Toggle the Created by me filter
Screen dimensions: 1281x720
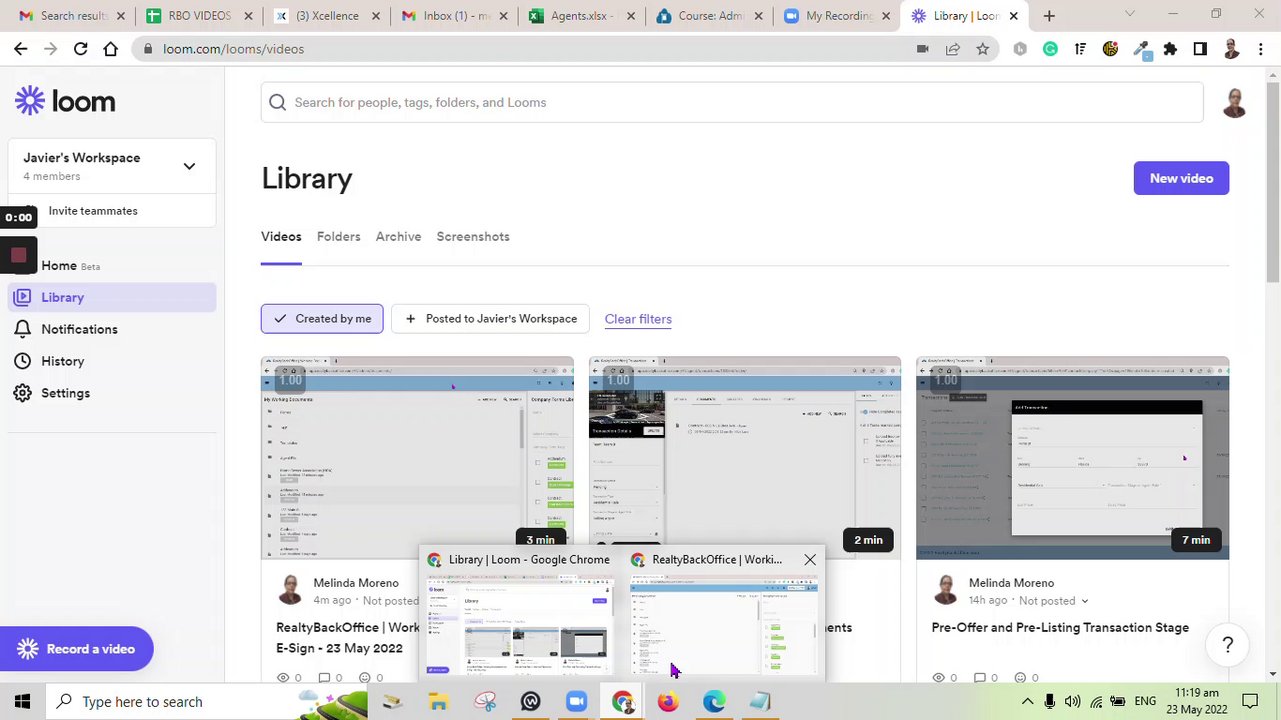pos(322,319)
